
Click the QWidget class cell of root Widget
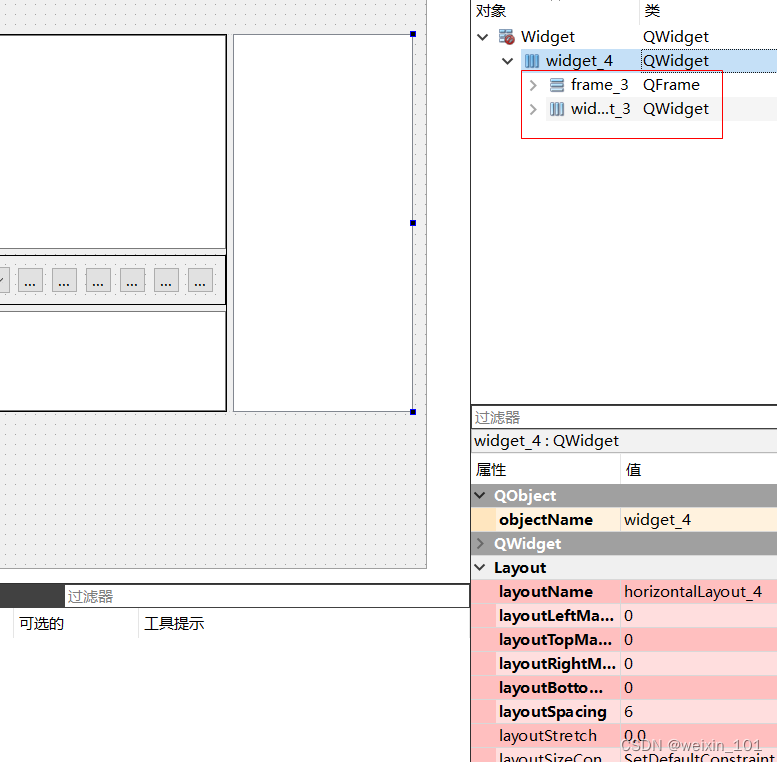point(676,37)
